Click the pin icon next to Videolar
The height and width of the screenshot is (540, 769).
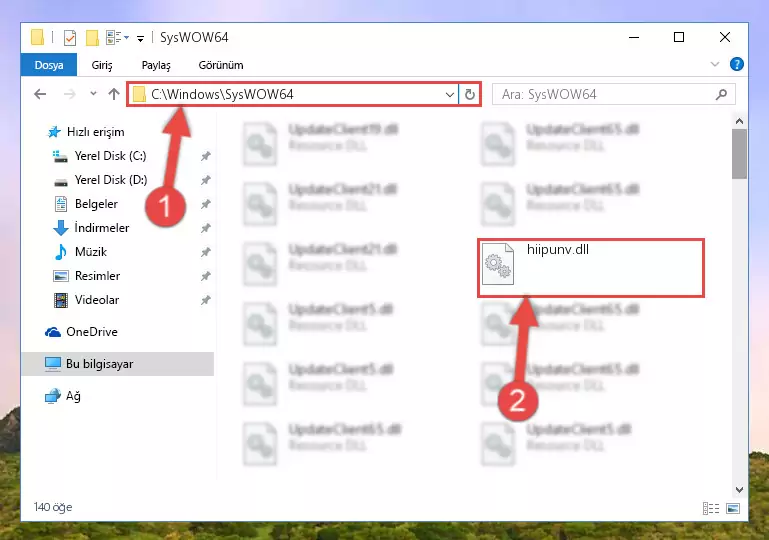pos(205,300)
